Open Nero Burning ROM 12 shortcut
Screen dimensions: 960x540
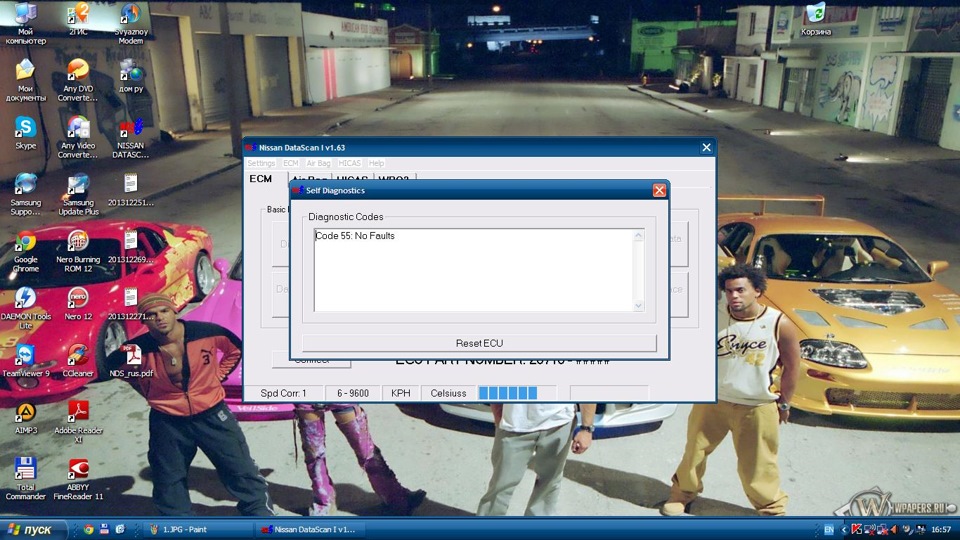(78, 251)
